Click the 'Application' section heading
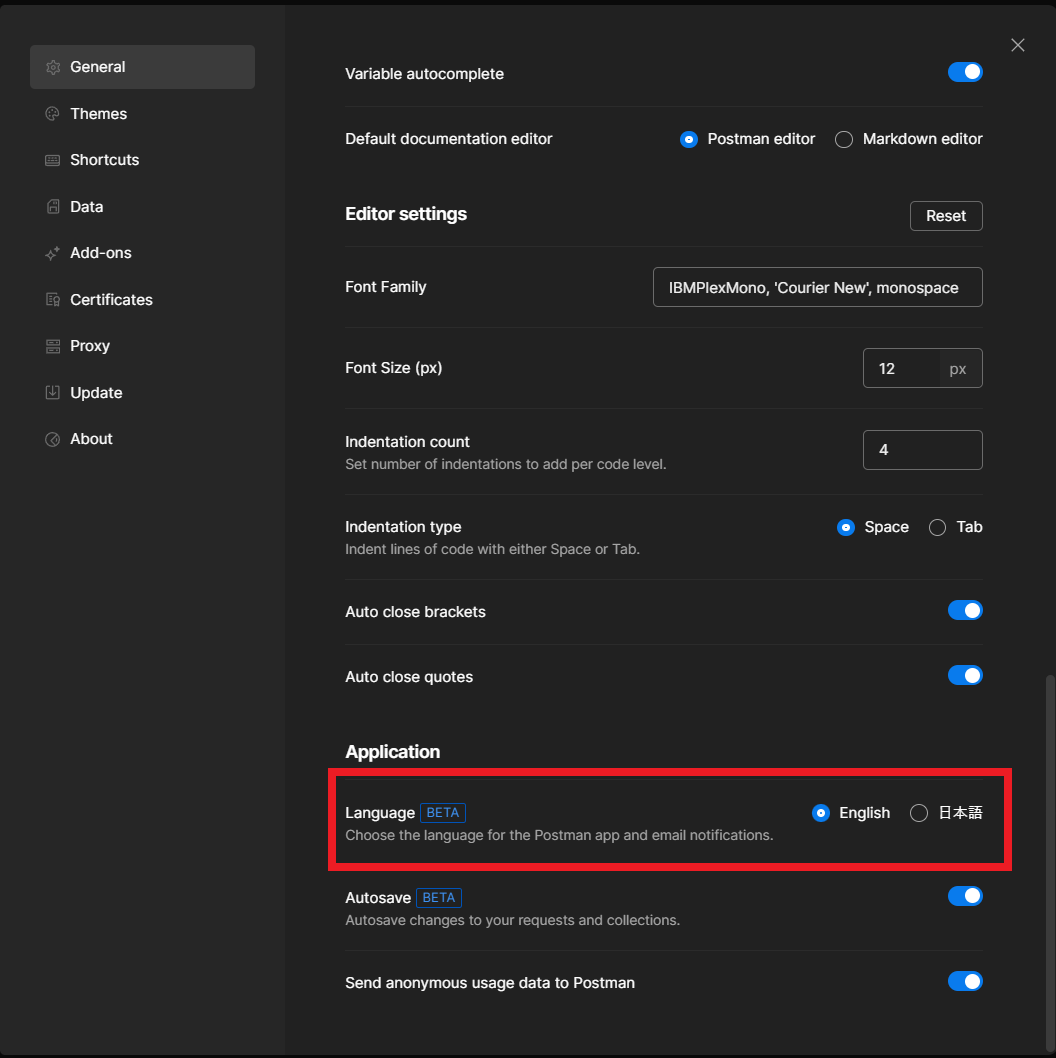This screenshot has height=1058, width=1056. pyautogui.click(x=392, y=752)
